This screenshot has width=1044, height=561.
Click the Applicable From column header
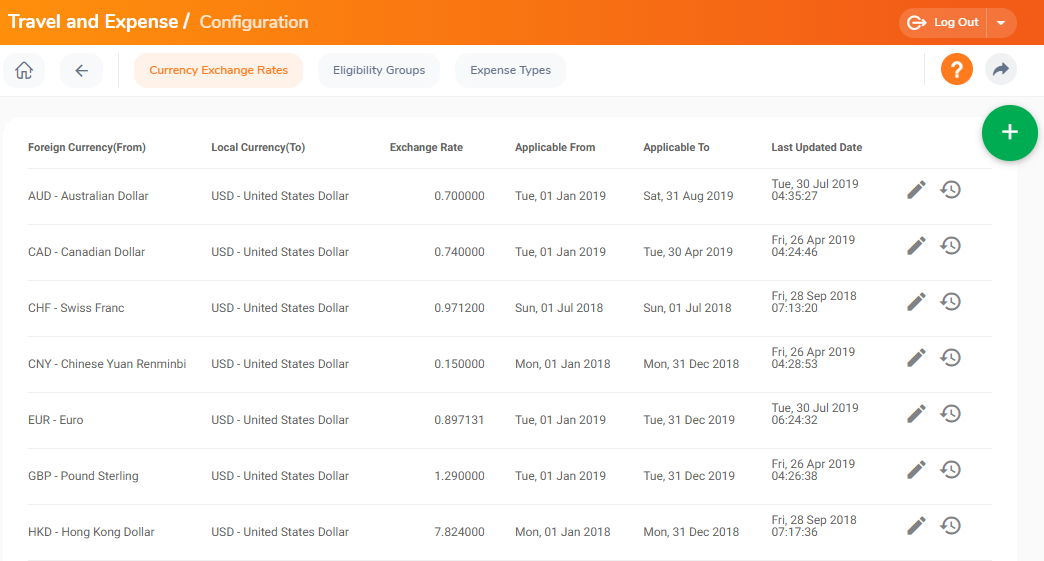point(555,147)
